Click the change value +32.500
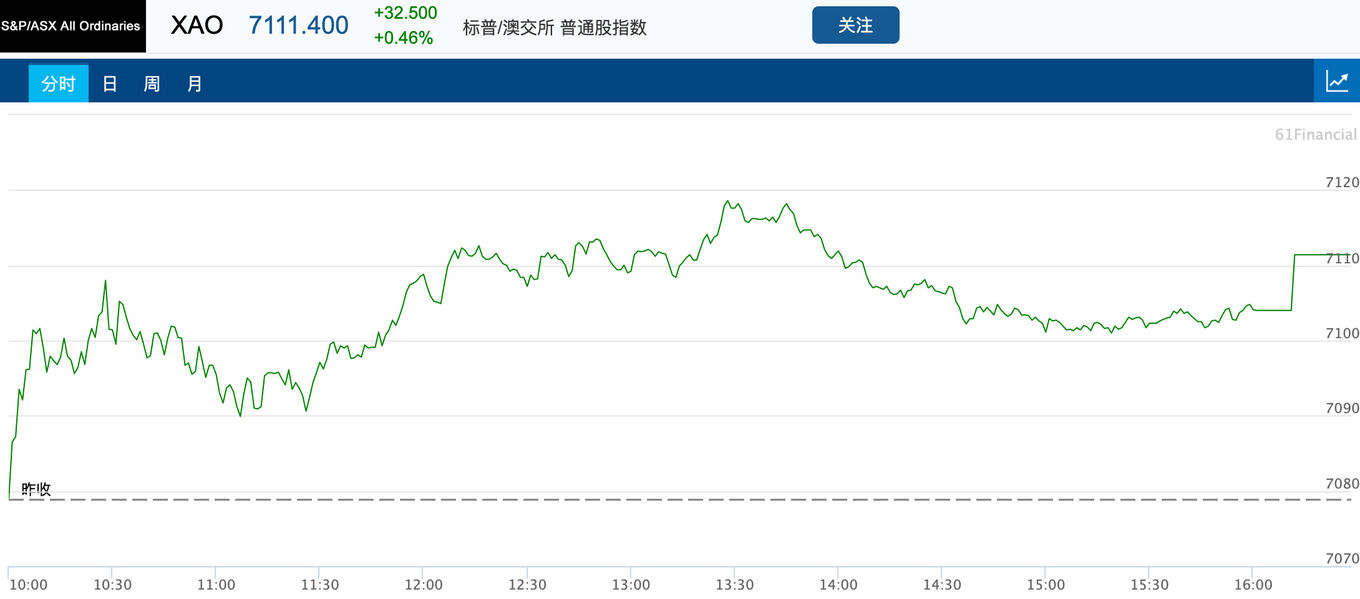The image size is (1360, 599). (x=405, y=13)
